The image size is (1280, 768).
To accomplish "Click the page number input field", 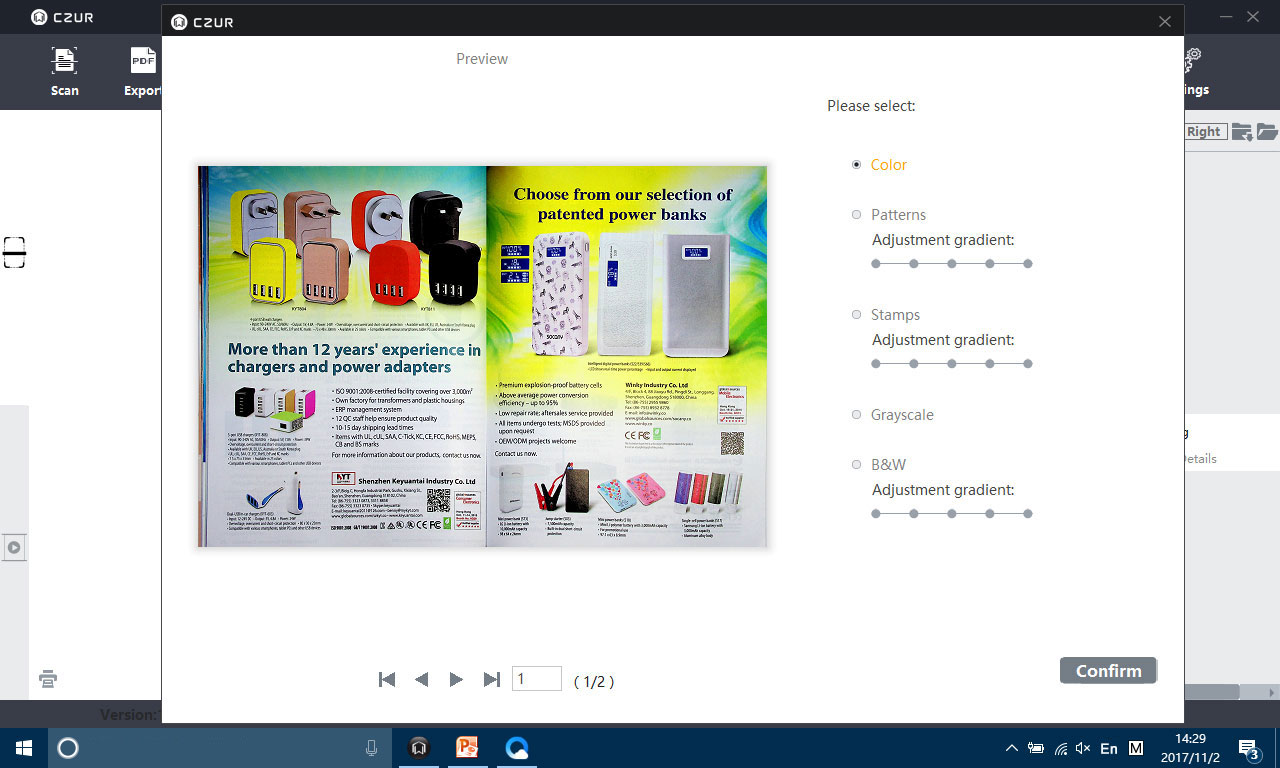I will (x=537, y=679).
